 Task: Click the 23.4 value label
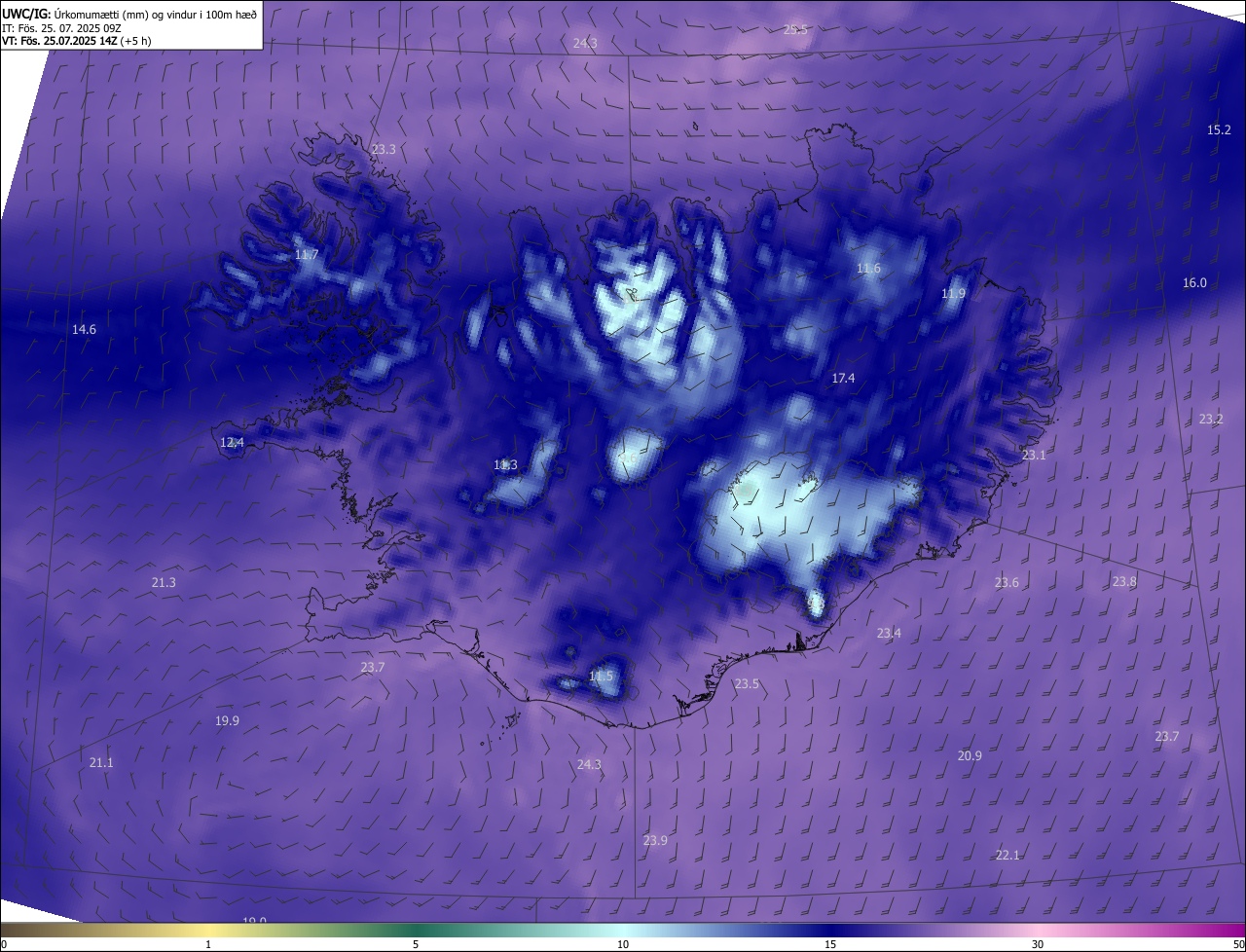[x=889, y=634]
